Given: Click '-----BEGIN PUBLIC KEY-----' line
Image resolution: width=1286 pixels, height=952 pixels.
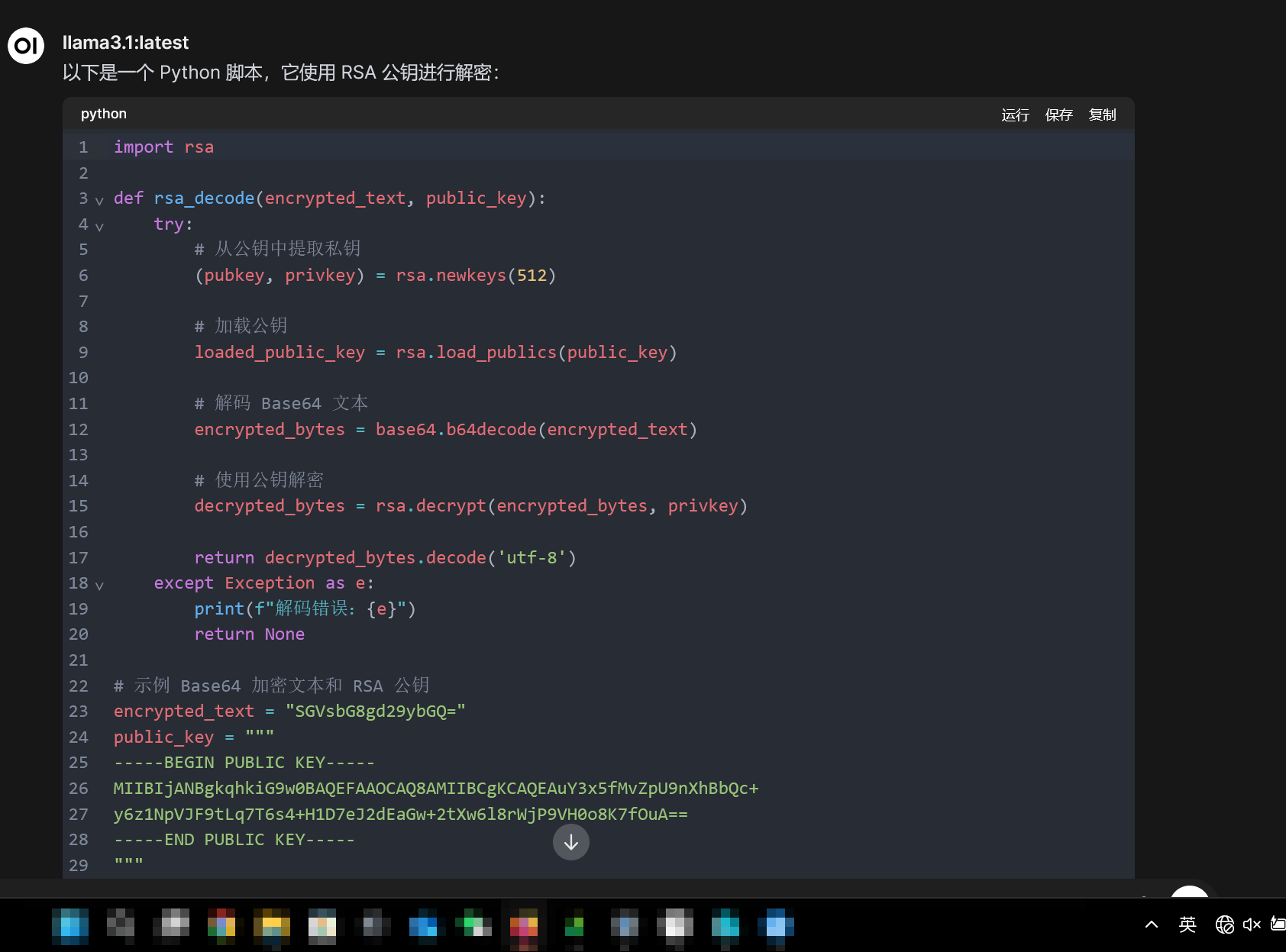Looking at the screenshot, I should 244,763.
